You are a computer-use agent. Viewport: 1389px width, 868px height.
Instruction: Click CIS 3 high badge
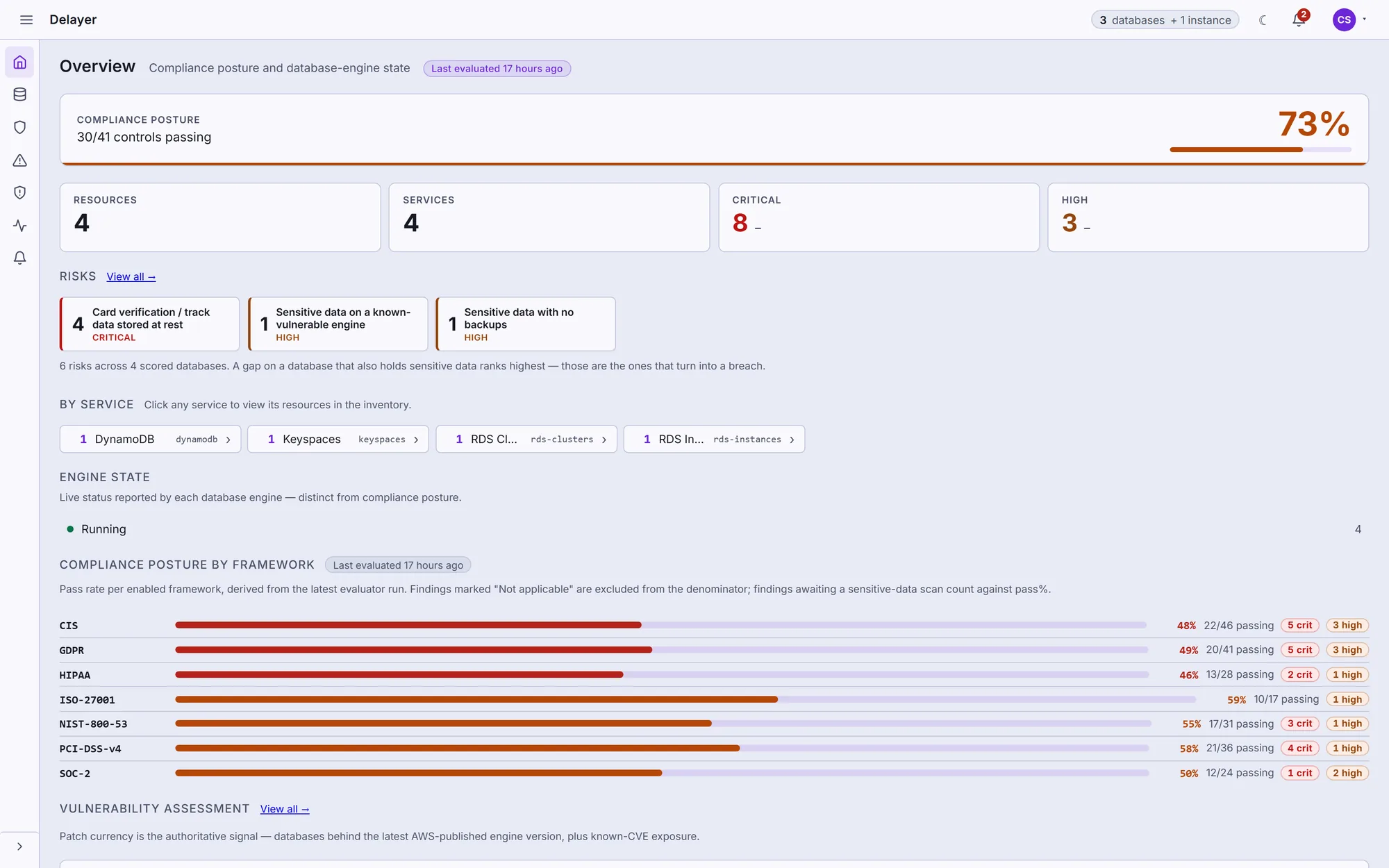point(1347,625)
